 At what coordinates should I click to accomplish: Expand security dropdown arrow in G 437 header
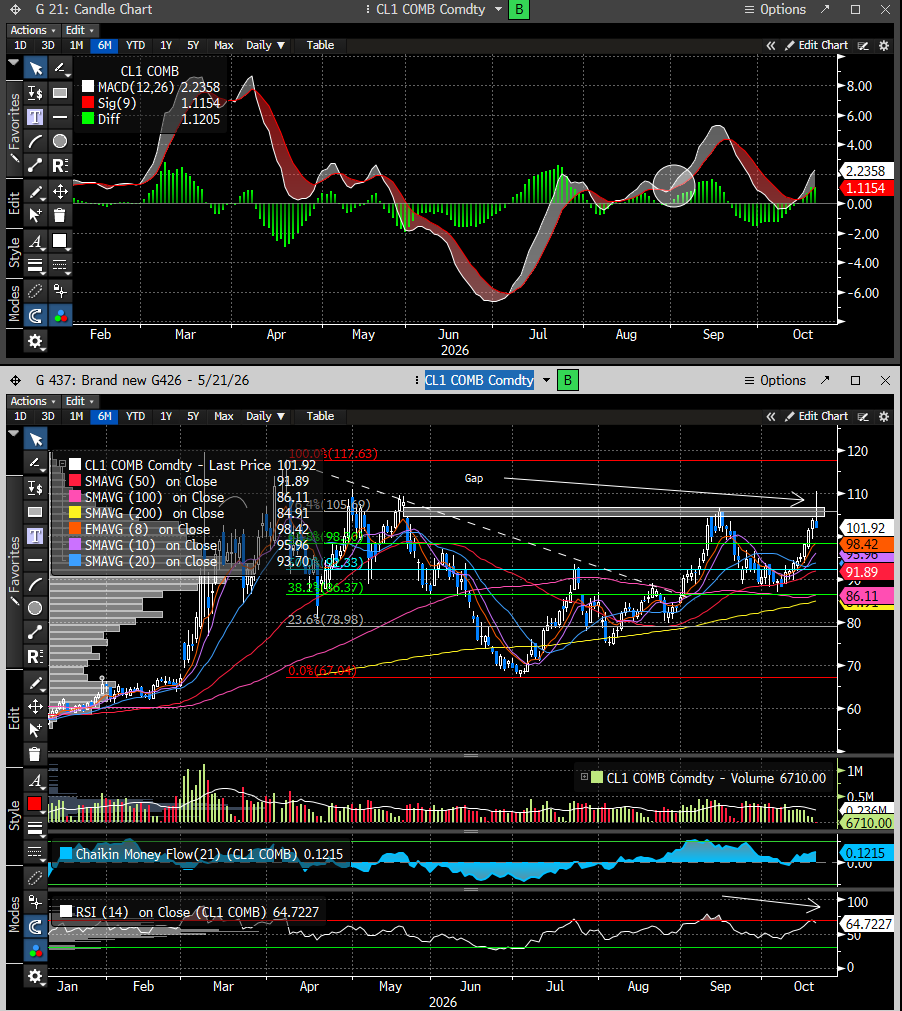(547, 380)
